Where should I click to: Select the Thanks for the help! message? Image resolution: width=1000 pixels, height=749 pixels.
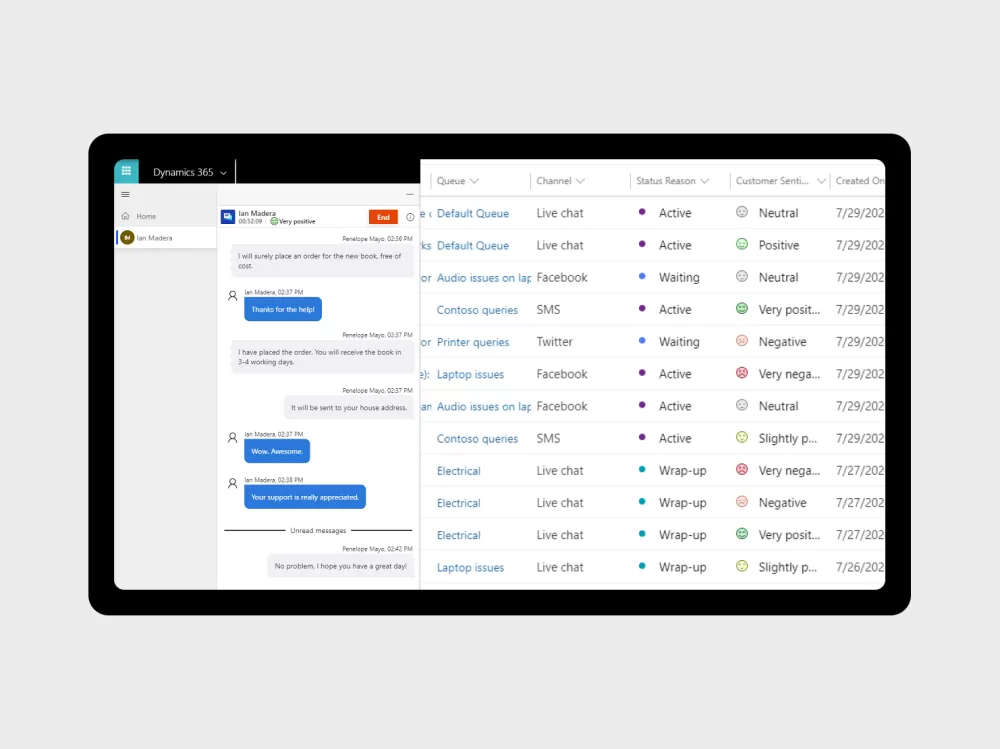pyautogui.click(x=283, y=309)
